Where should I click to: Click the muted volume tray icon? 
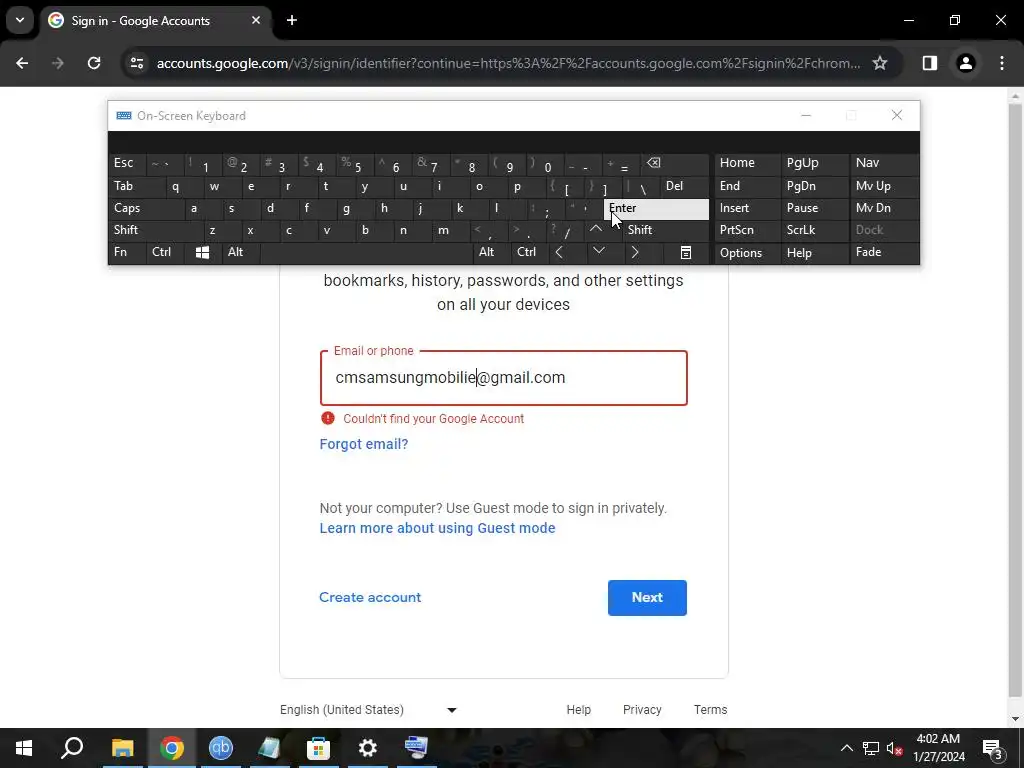click(894, 748)
